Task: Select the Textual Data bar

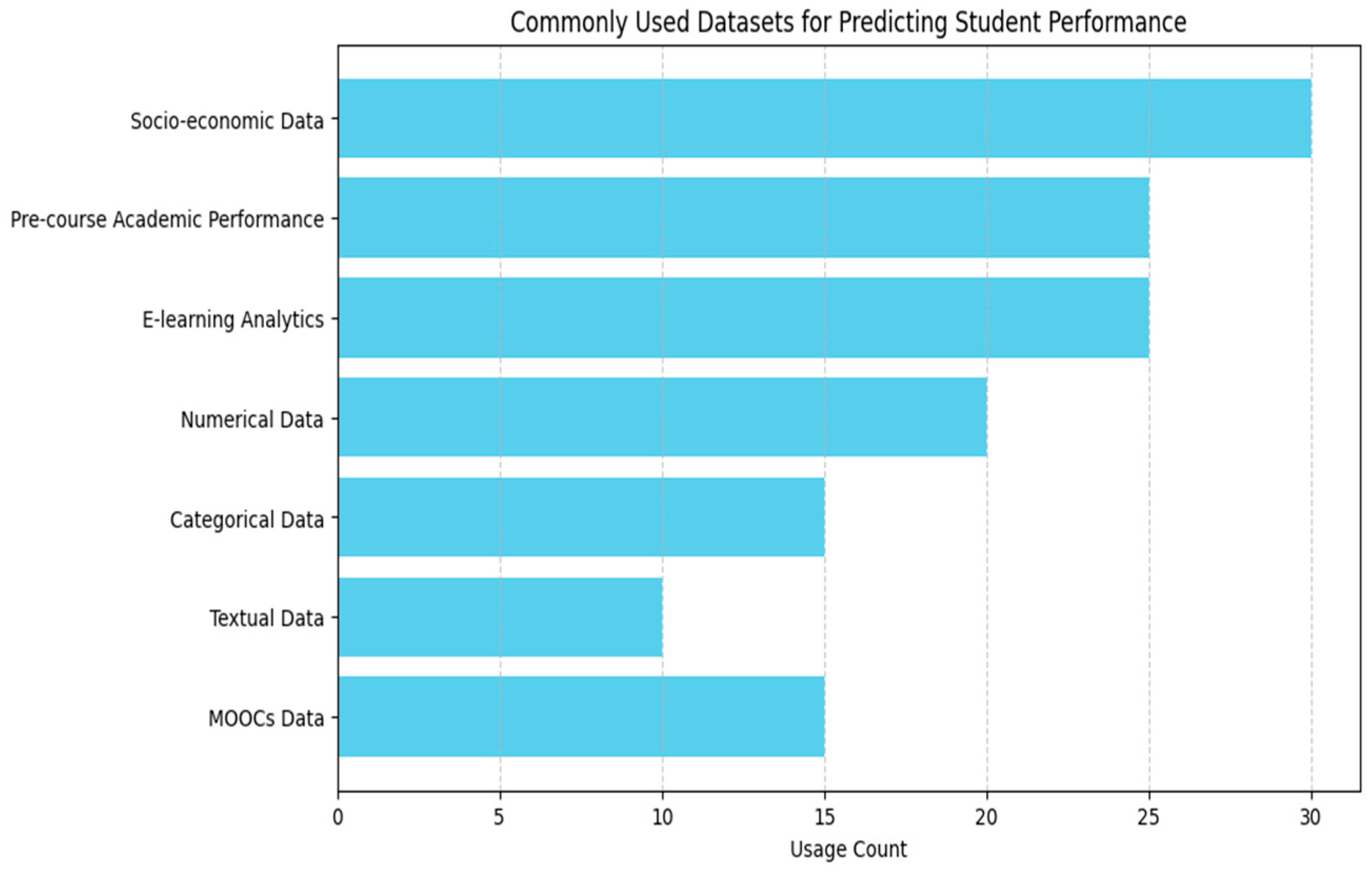Action: point(500,617)
